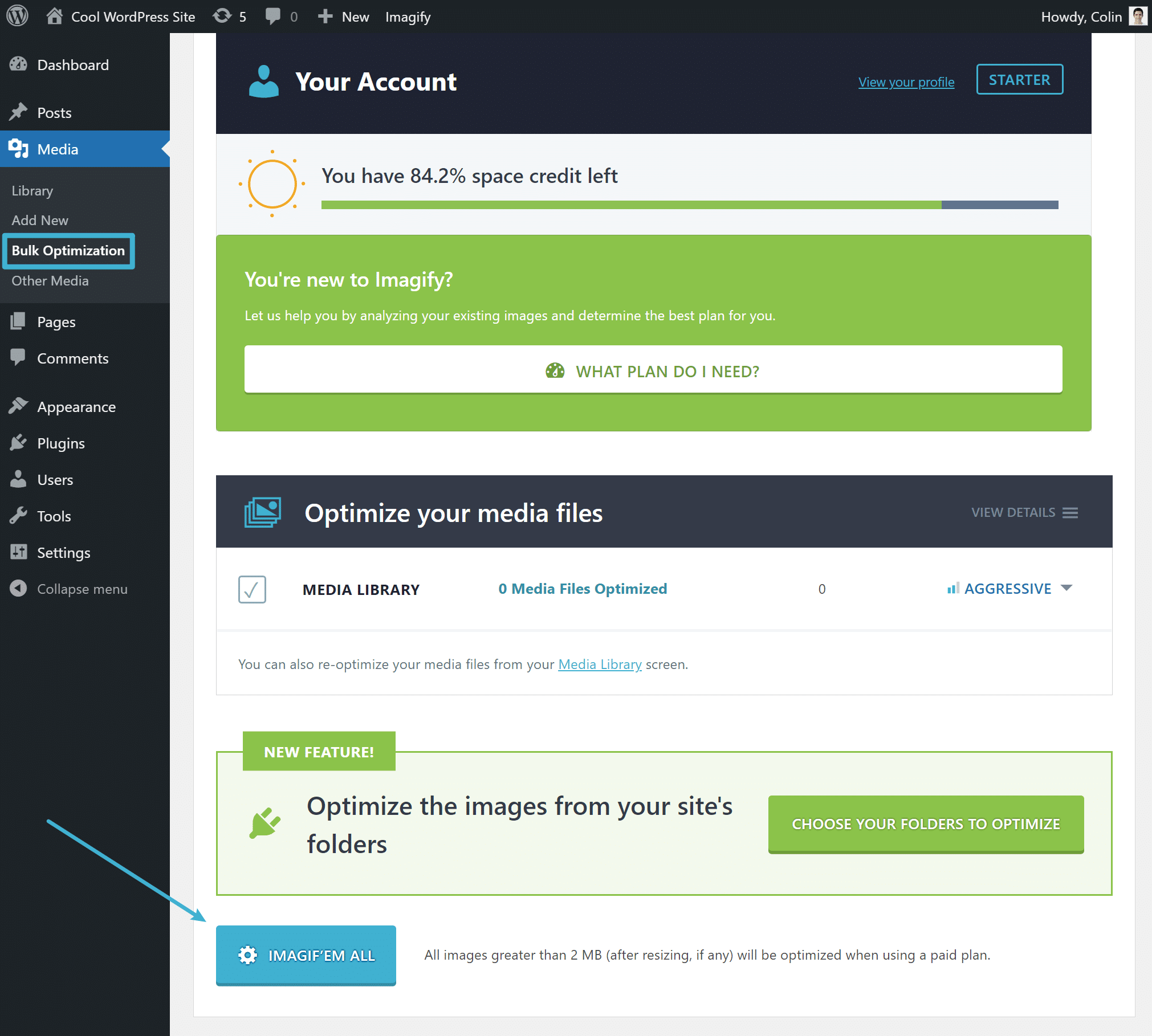Viewport: 1152px width, 1036px height.
Task: Click the 'Optimize your media files' heading
Action: [x=453, y=513]
